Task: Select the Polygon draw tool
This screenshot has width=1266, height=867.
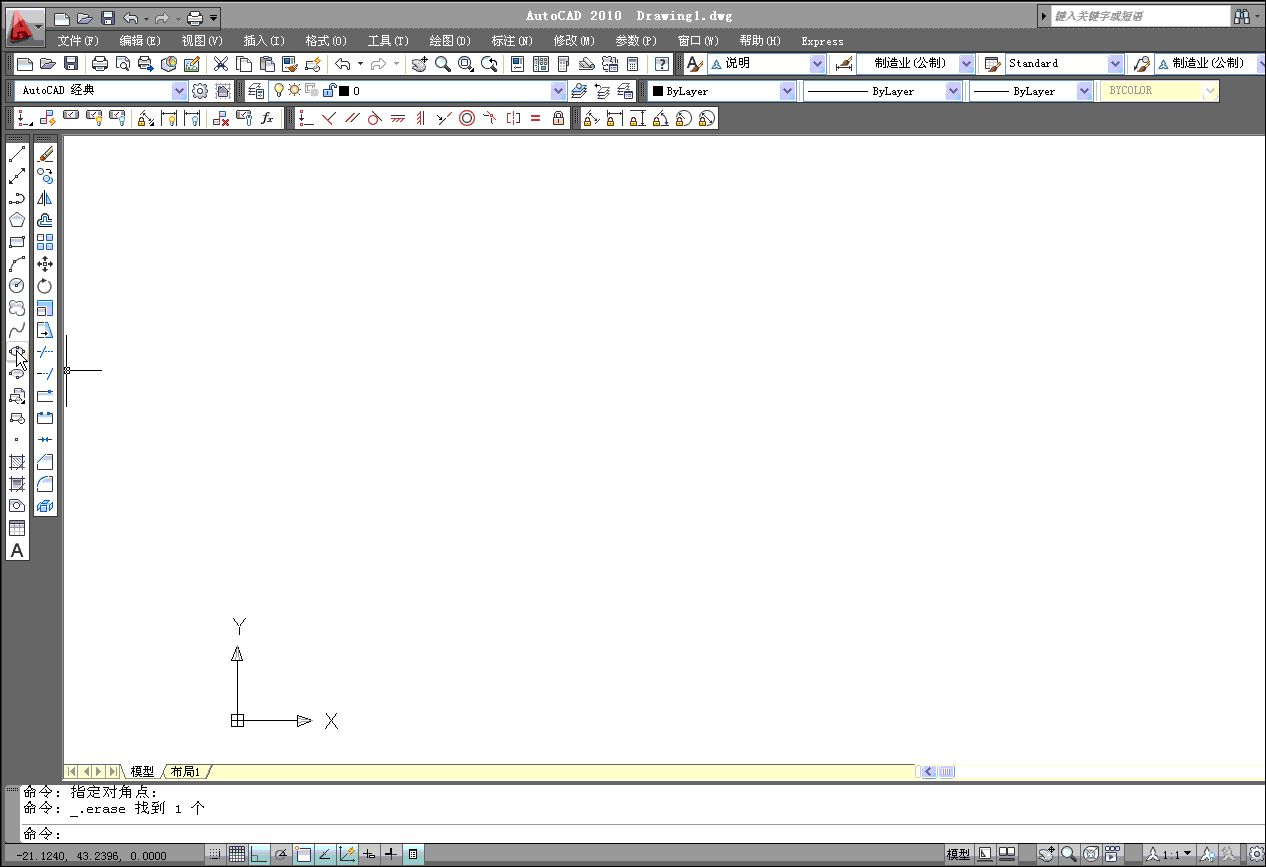Action: (x=17, y=220)
